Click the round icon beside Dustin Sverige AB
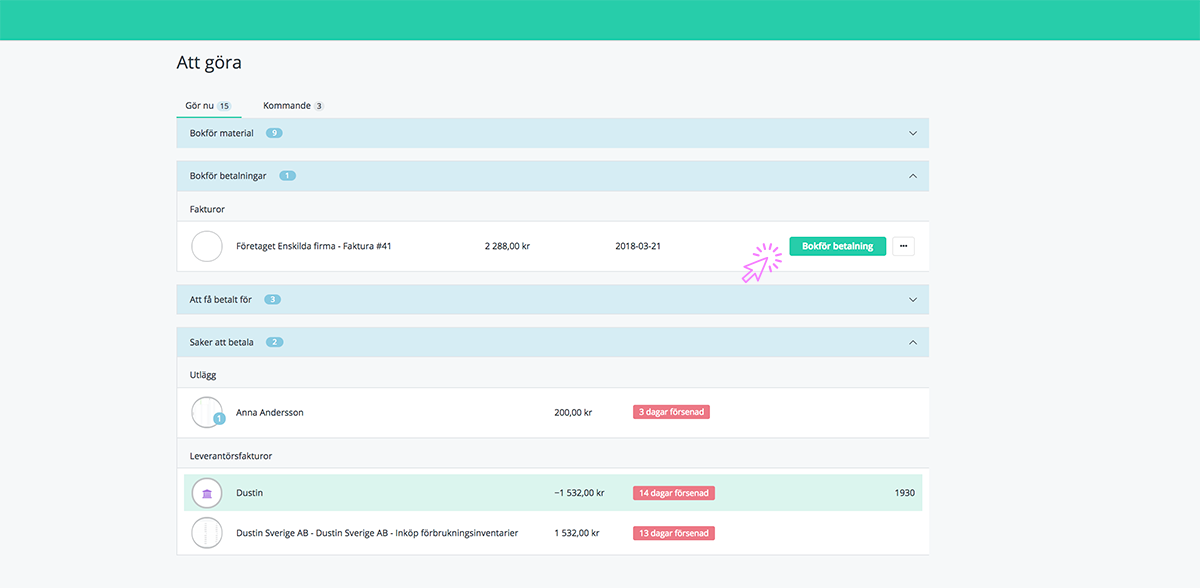 coord(207,533)
